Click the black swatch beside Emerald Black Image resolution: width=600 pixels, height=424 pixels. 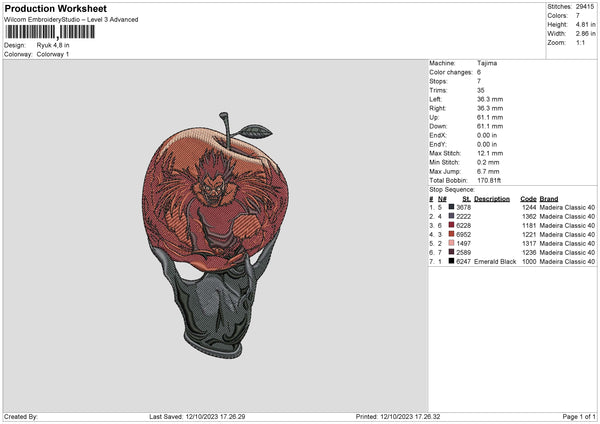(452, 261)
